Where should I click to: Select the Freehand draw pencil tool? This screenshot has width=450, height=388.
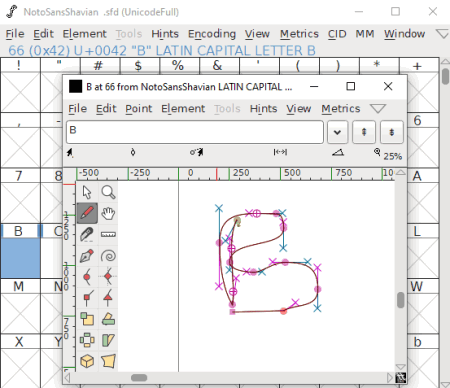pyautogui.click(x=87, y=213)
